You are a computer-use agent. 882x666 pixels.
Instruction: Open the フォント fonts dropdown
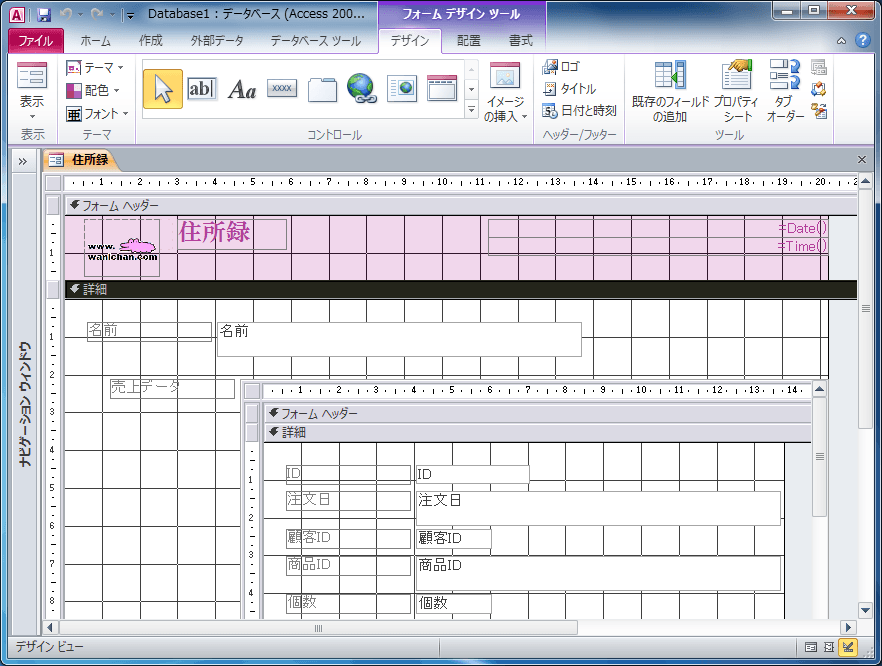[98, 114]
